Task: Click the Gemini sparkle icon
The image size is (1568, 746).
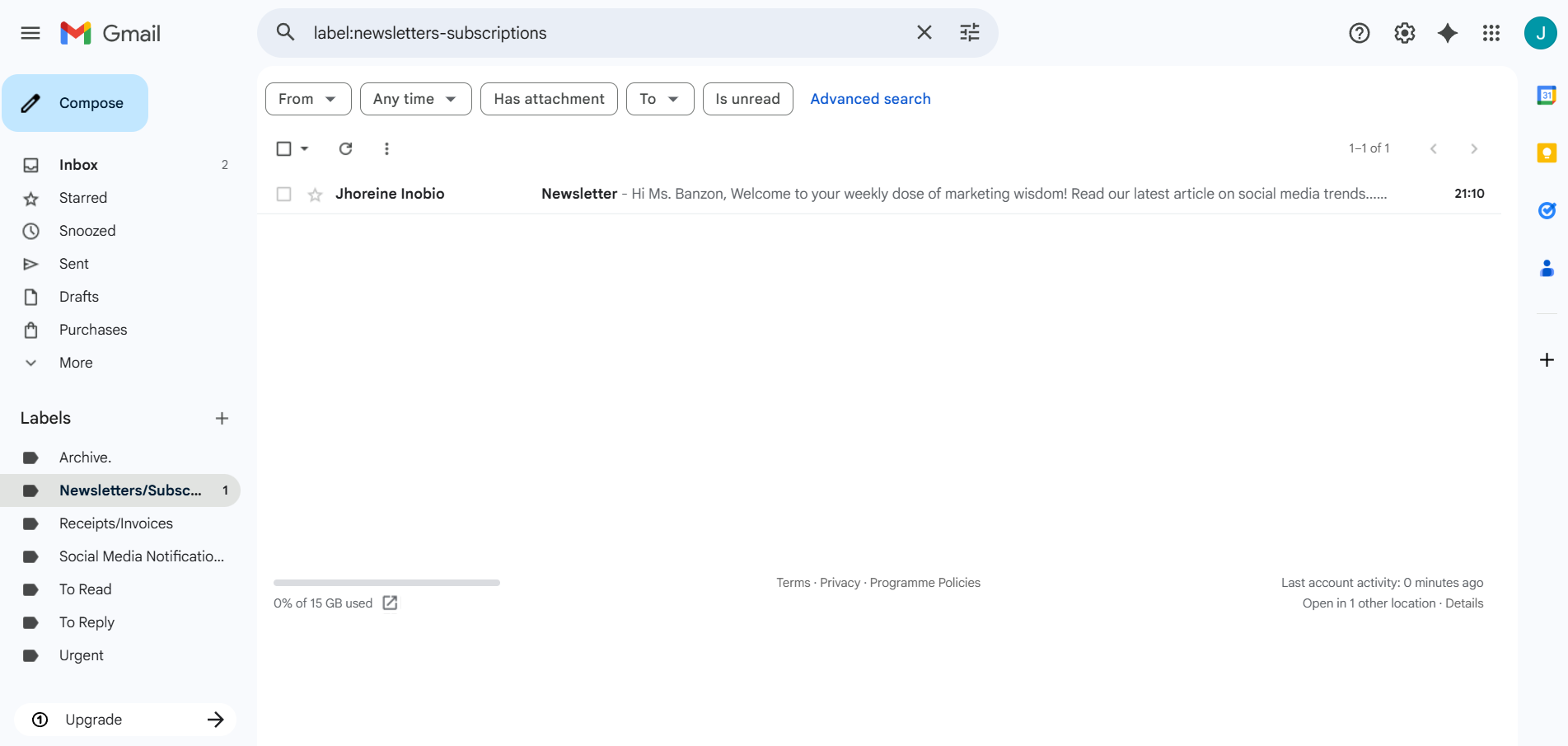Action: click(x=1447, y=33)
